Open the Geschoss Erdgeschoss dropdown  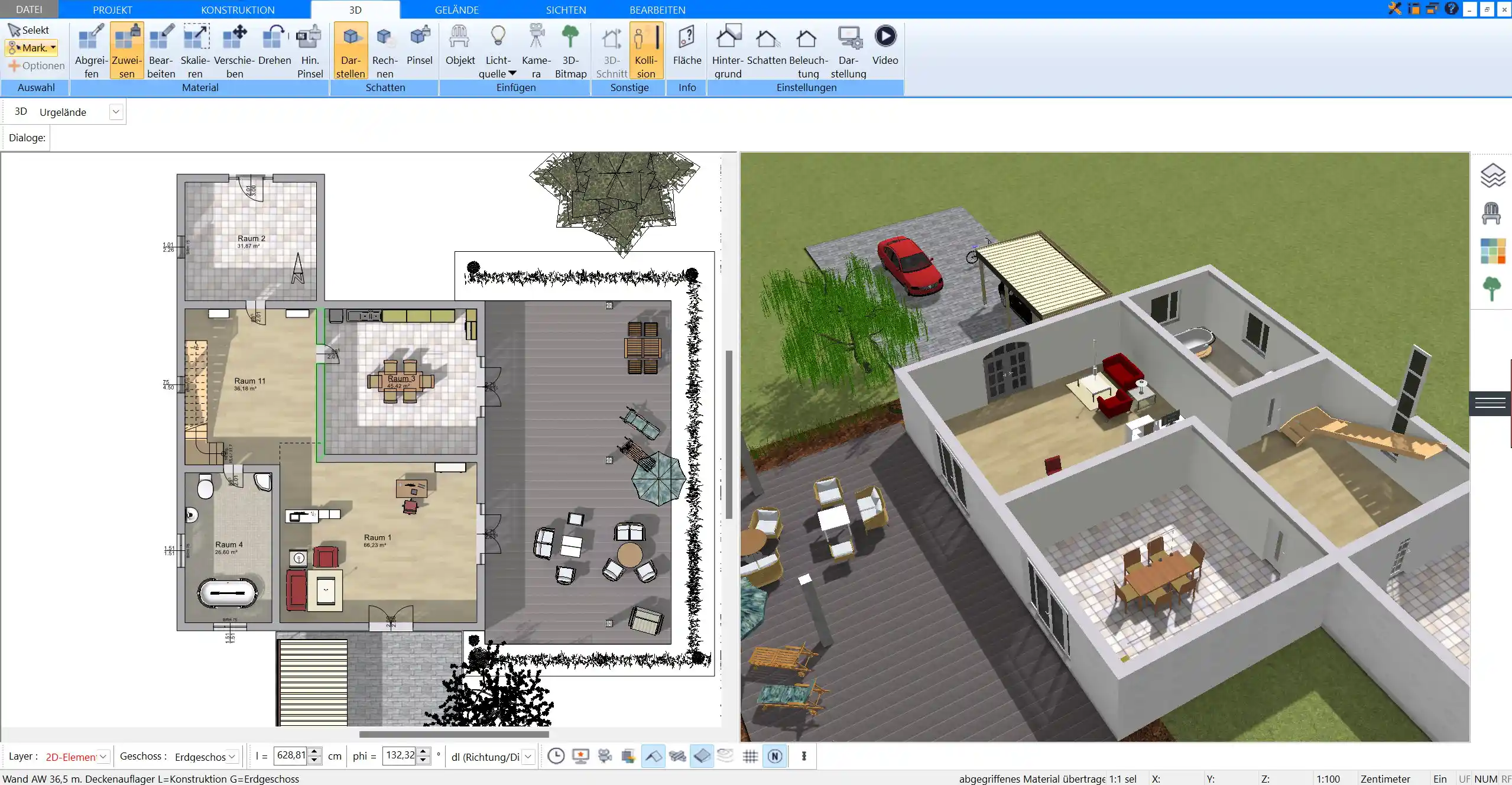(232, 757)
